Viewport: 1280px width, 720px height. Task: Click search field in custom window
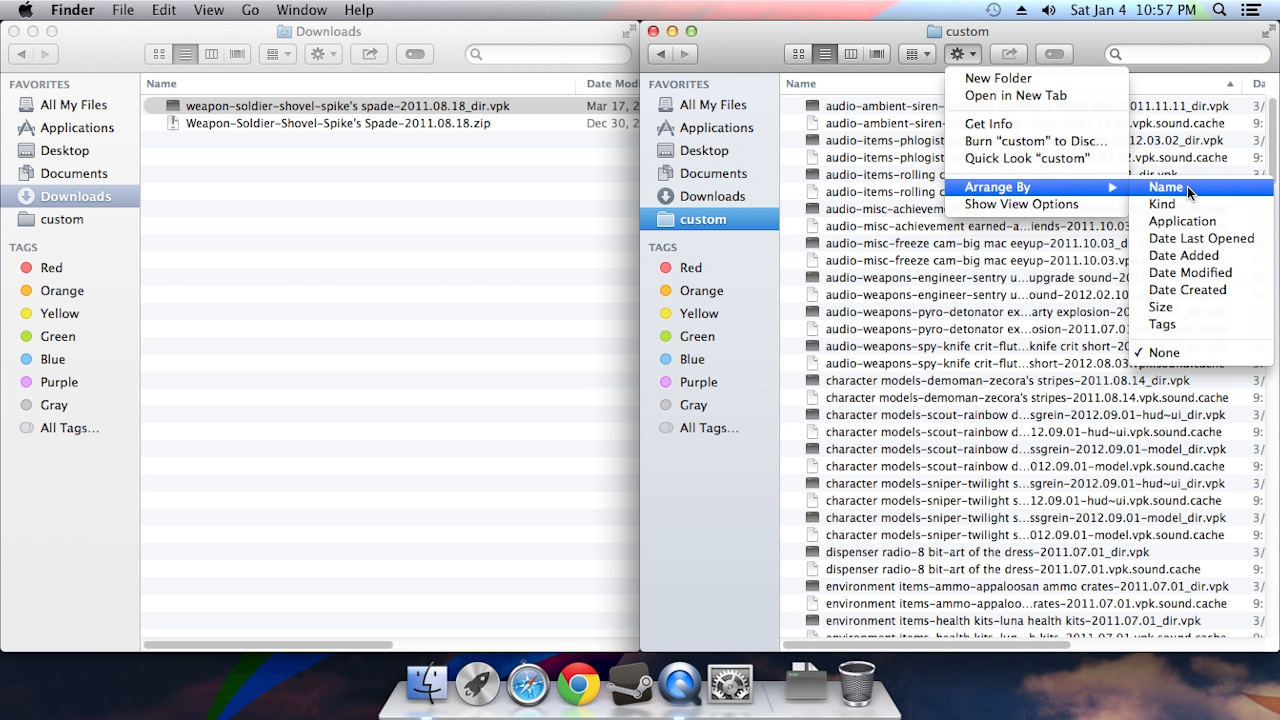coord(1186,54)
